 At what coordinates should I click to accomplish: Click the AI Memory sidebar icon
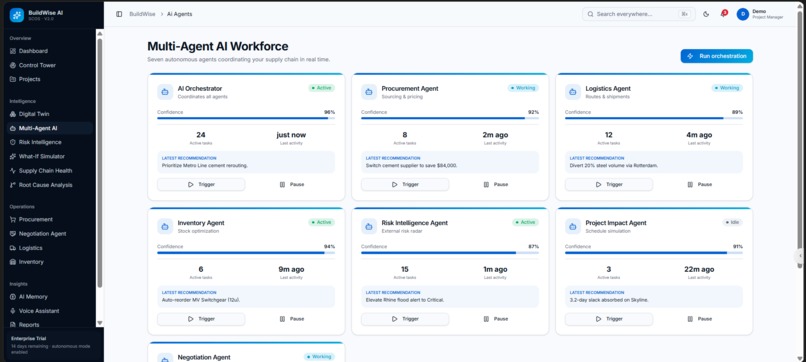tap(13, 297)
